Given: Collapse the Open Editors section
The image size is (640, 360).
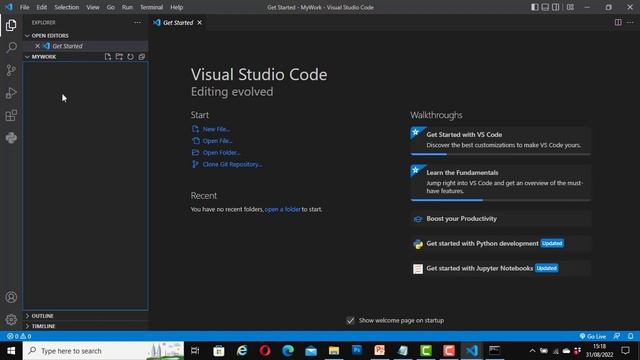Looking at the screenshot, I should pyautogui.click(x=28, y=36).
